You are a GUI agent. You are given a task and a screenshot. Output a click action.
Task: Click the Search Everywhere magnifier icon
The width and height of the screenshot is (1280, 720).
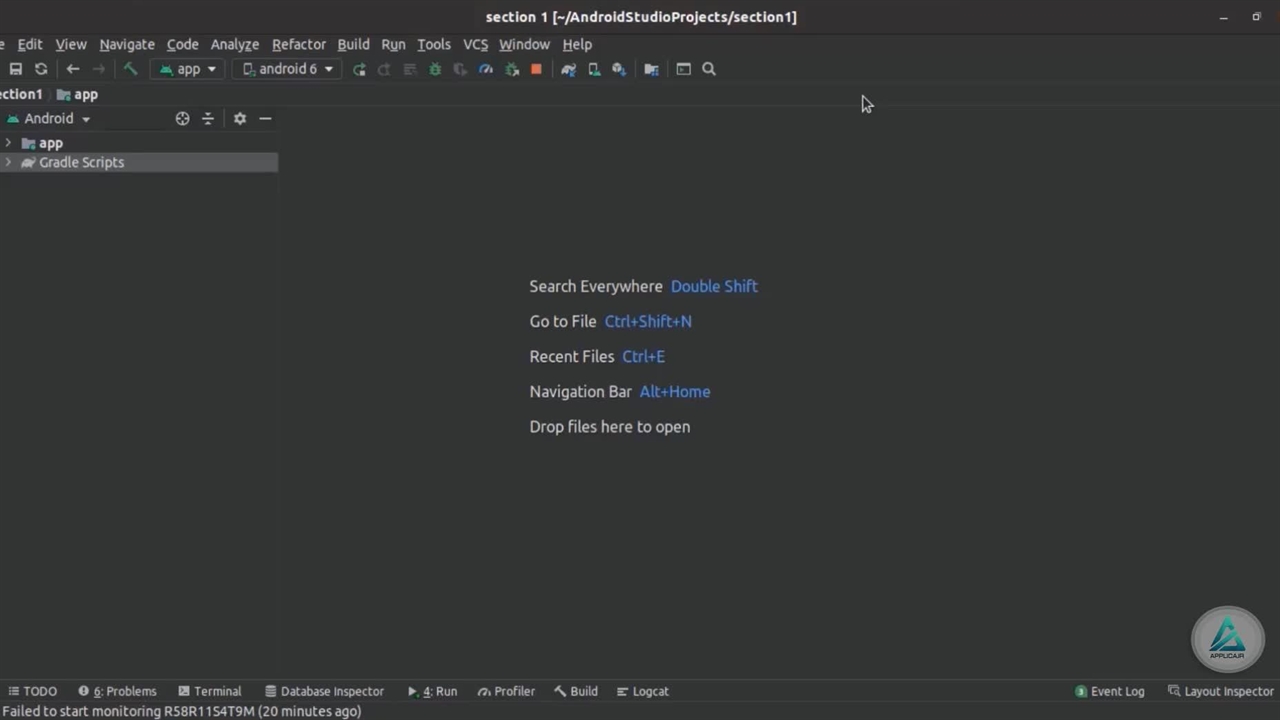click(x=709, y=69)
